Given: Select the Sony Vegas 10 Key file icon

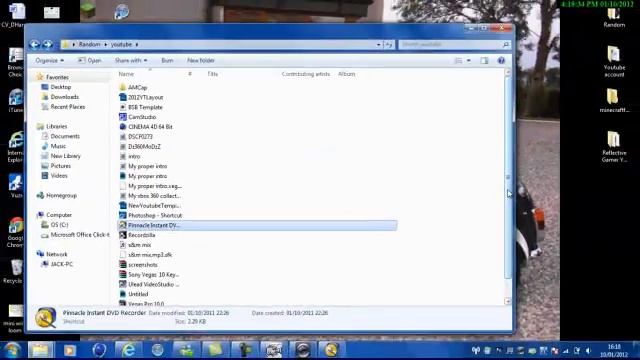Looking at the screenshot, I should [122, 275].
